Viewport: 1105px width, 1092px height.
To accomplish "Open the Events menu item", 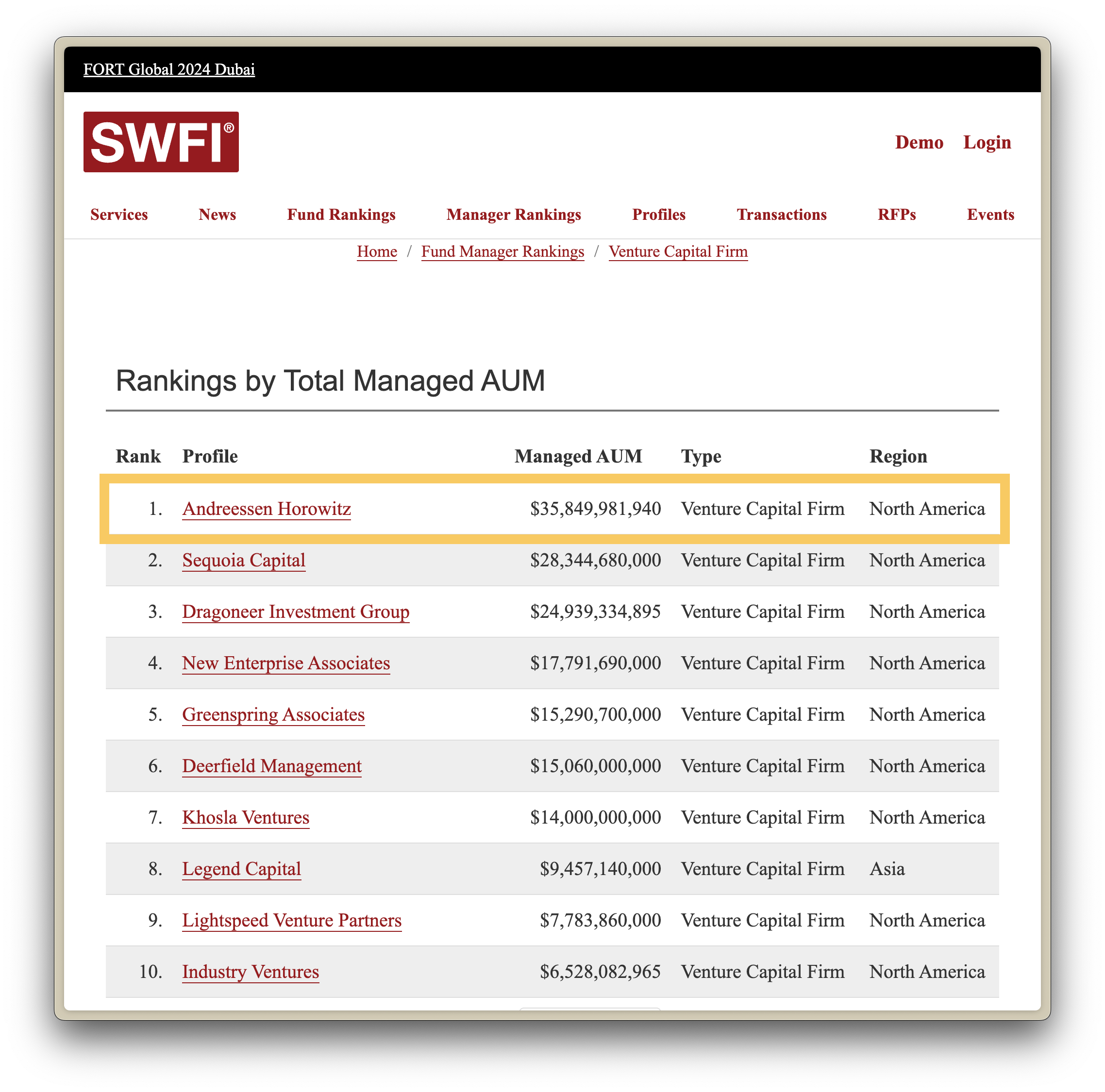I will (x=990, y=215).
